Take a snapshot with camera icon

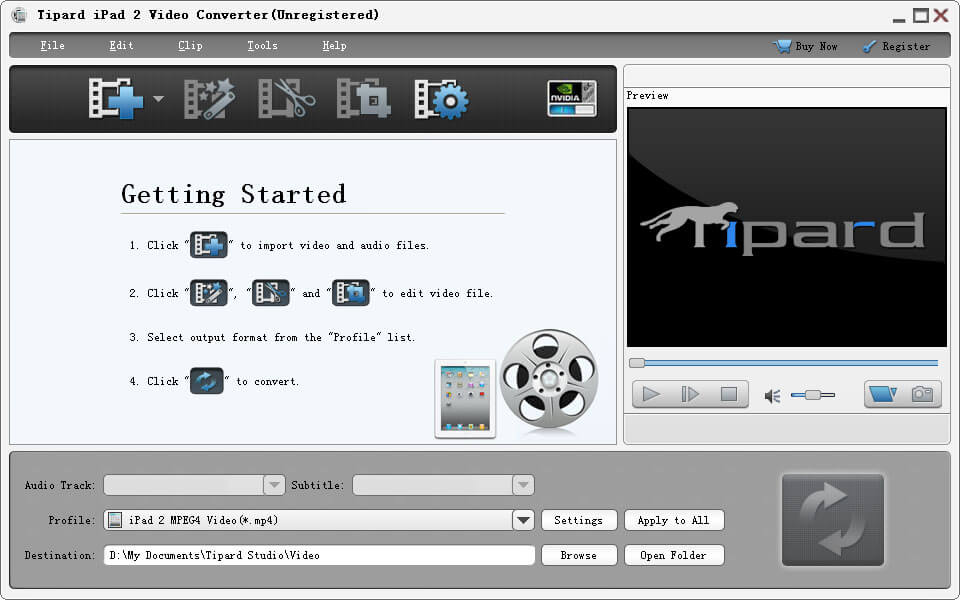(x=923, y=394)
